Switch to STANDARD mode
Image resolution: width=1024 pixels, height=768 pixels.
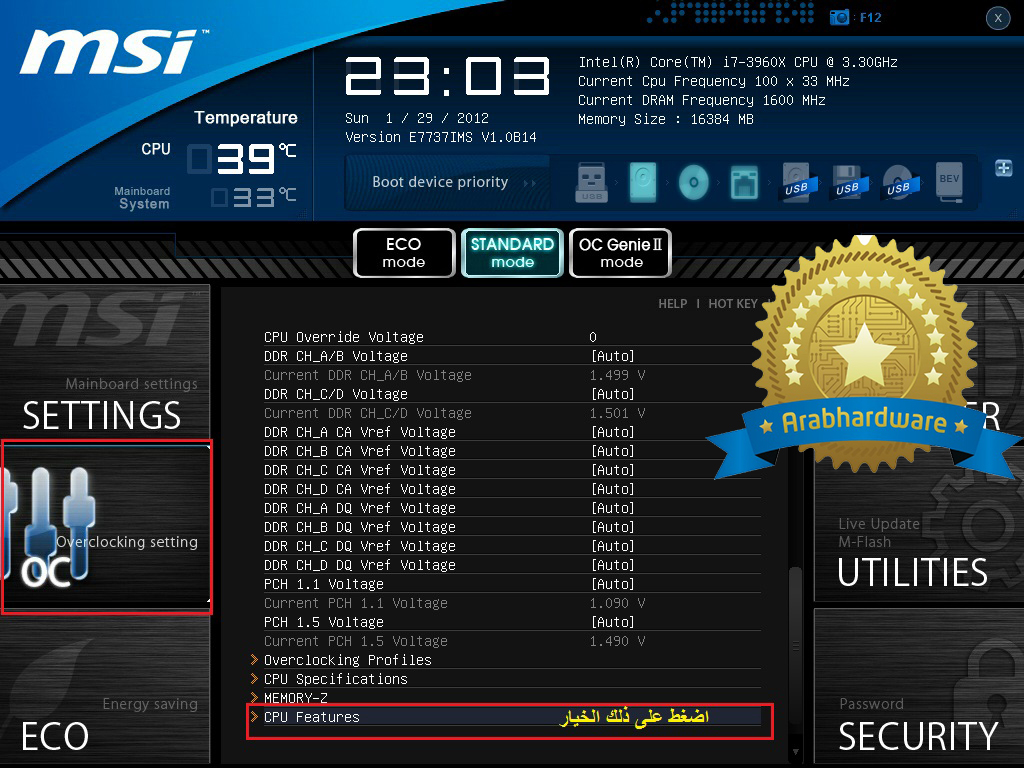tap(512, 253)
